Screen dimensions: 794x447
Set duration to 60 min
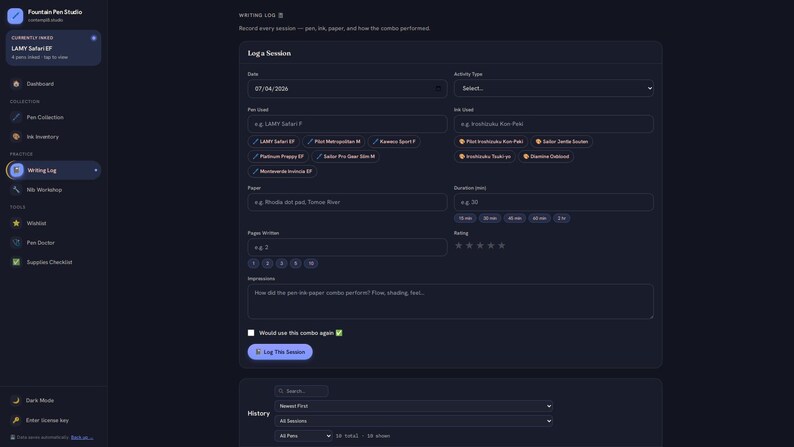(x=539, y=218)
